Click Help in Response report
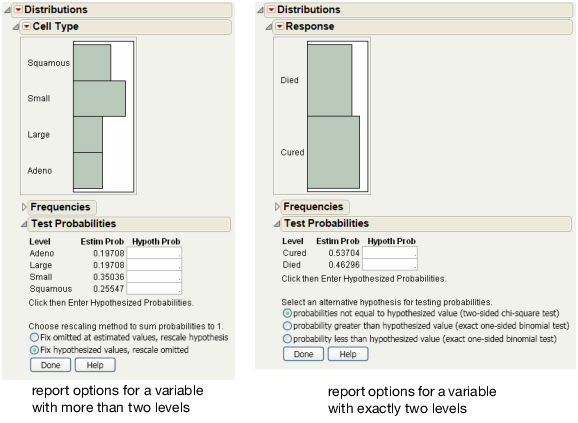The image size is (578, 423). 348,354
